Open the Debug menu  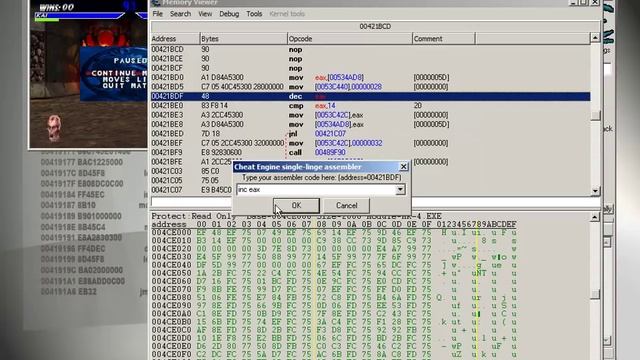coord(229,14)
